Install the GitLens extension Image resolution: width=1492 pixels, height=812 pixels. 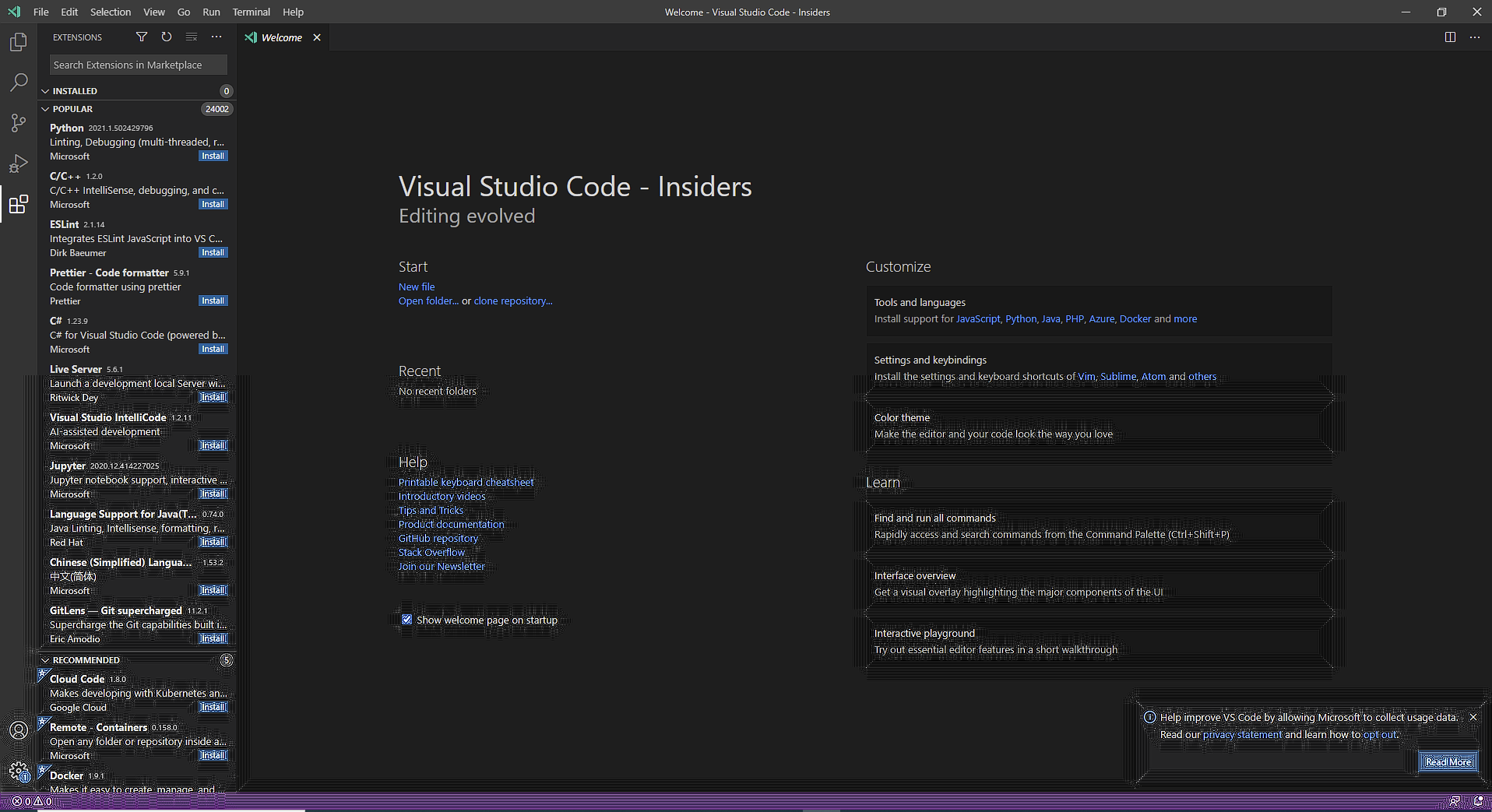pyautogui.click(x=213, y=639)
